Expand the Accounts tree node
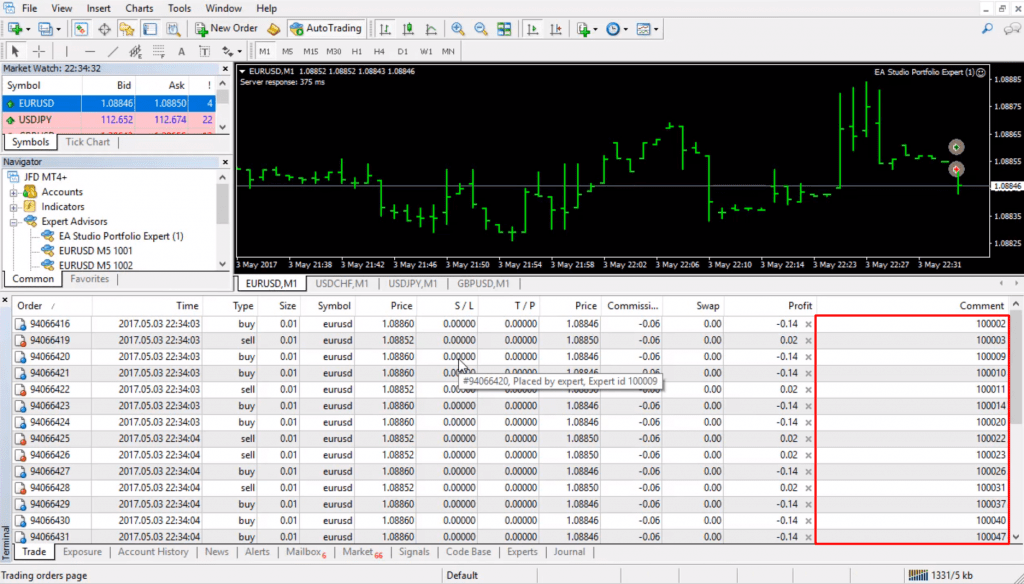 [15, 192]
